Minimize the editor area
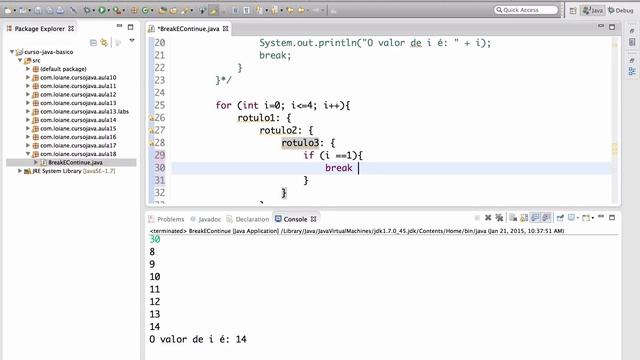The image size is (640, 360). pos(601,26)
